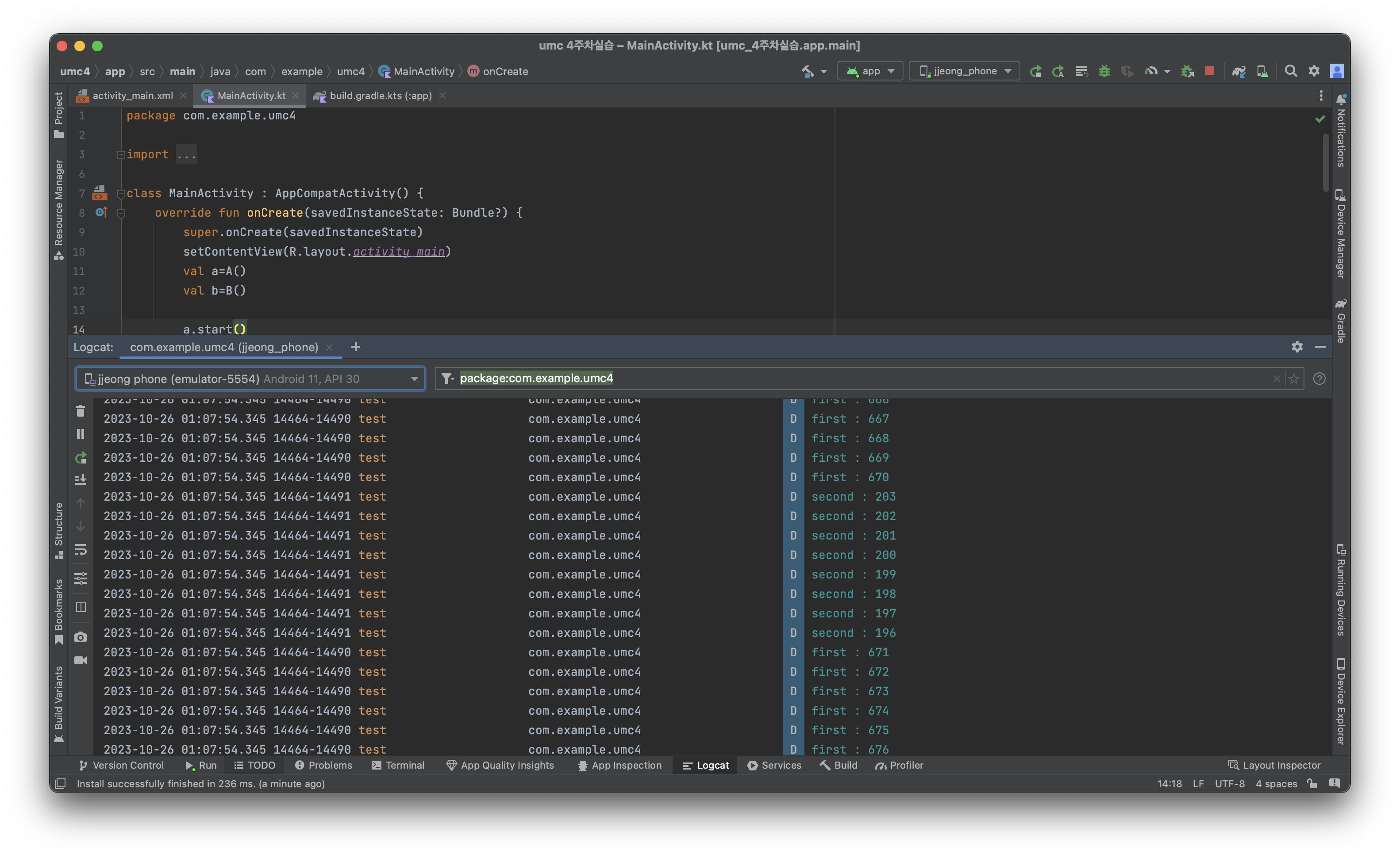
Task: Open build.gradle.kts (:app) tab
Action: tap(380, 96)
